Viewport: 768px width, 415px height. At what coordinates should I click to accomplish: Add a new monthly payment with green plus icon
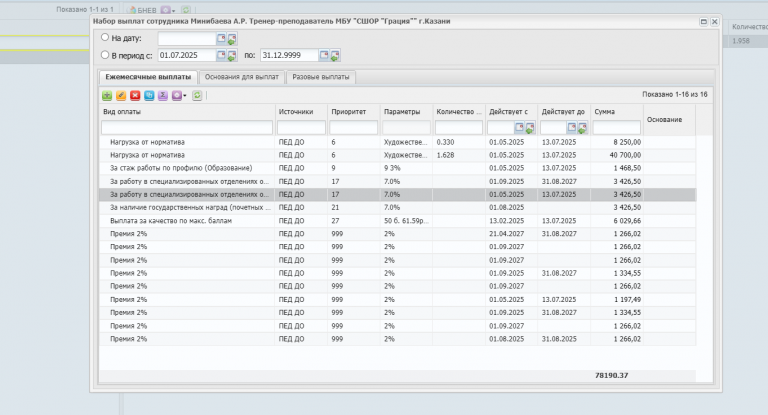tap(107, 96)
